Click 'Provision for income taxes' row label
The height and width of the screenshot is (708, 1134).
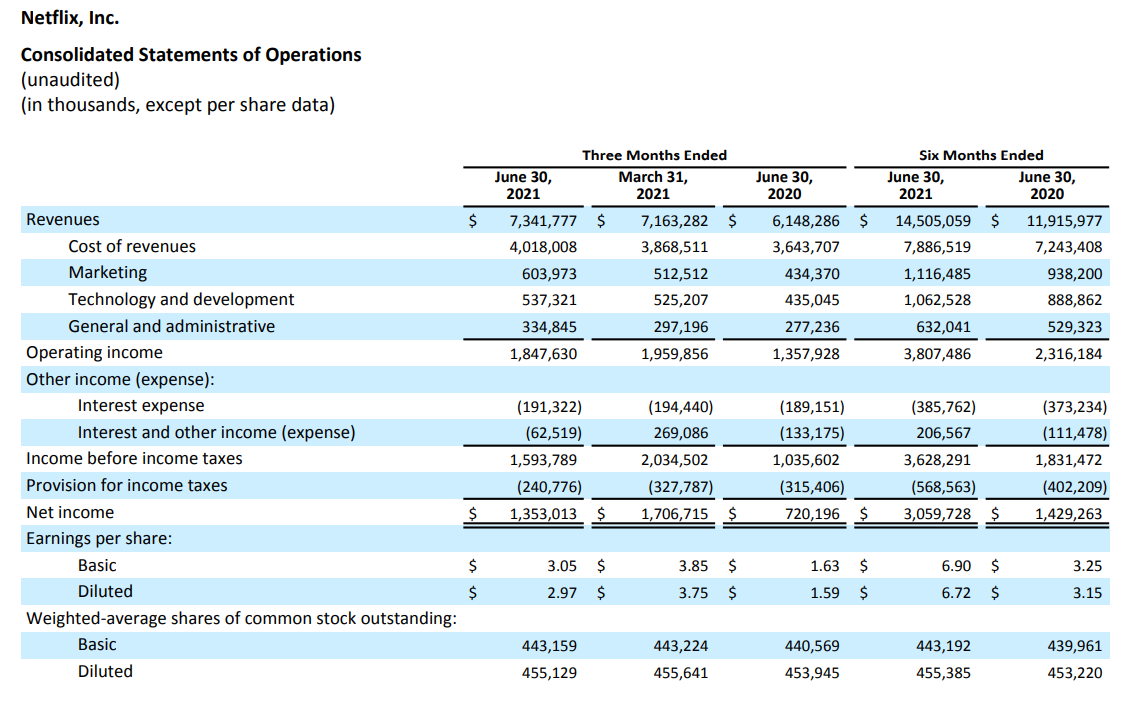click(x=127, y=485)
